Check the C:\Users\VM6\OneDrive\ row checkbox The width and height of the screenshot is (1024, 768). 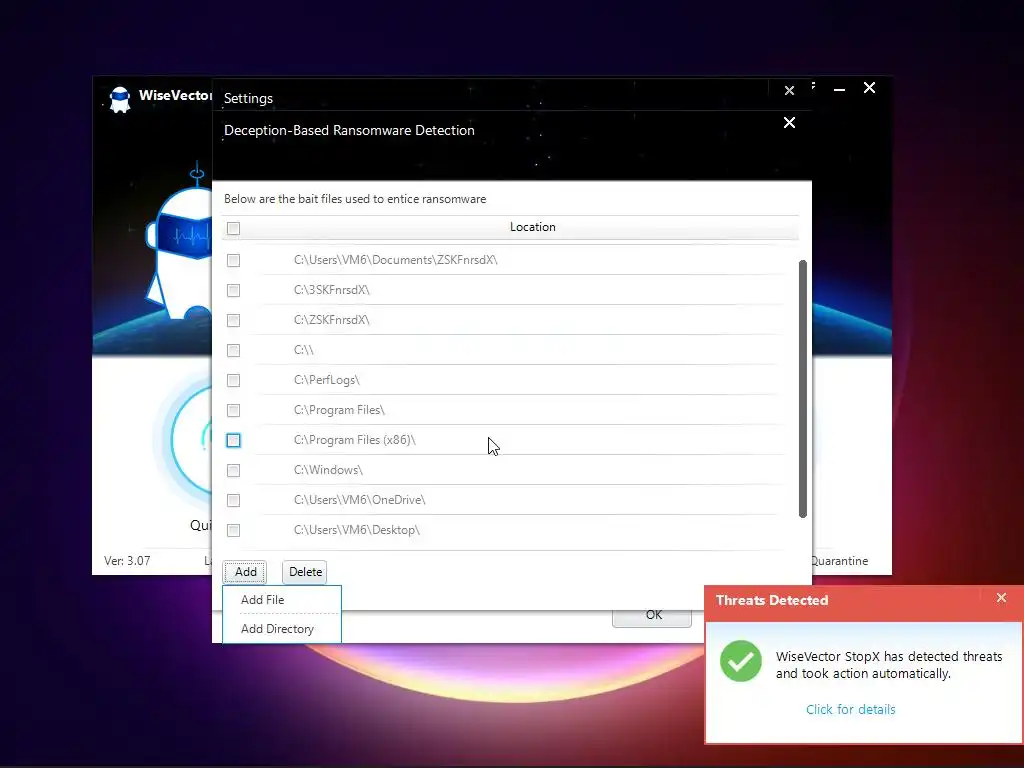click(x=233, y=500)
